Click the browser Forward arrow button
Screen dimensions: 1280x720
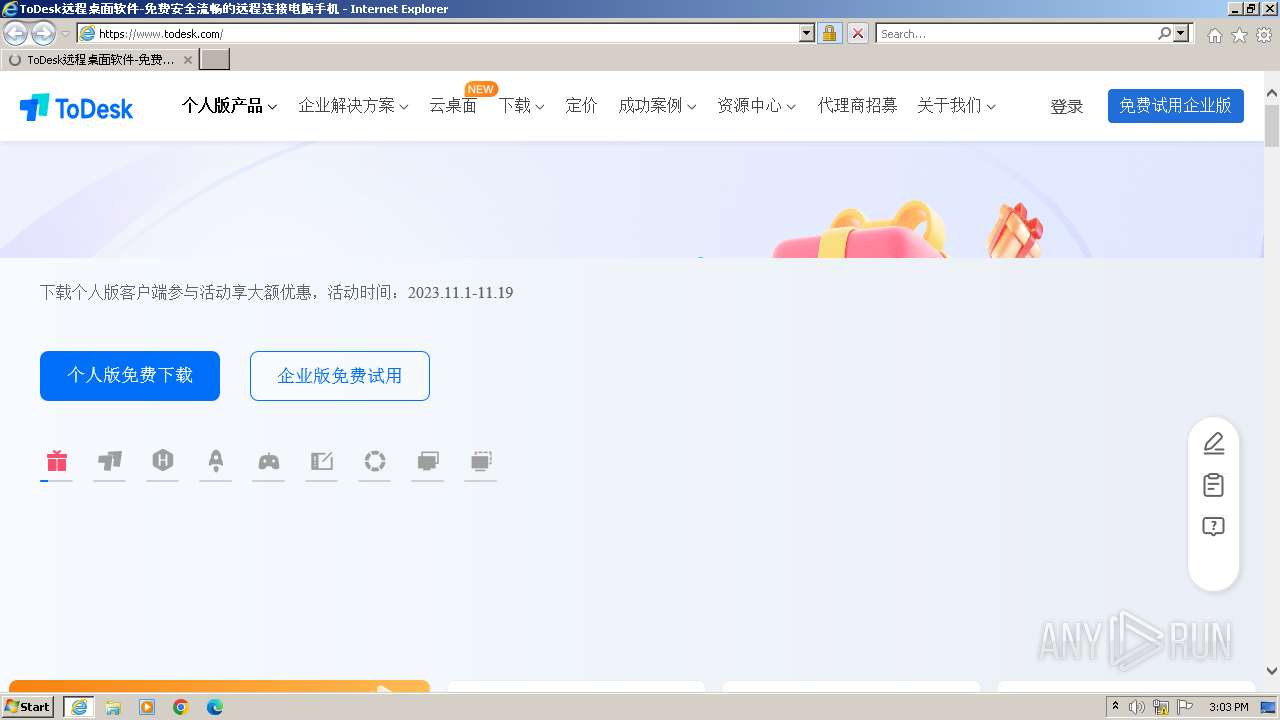click(x=43, y=33)
